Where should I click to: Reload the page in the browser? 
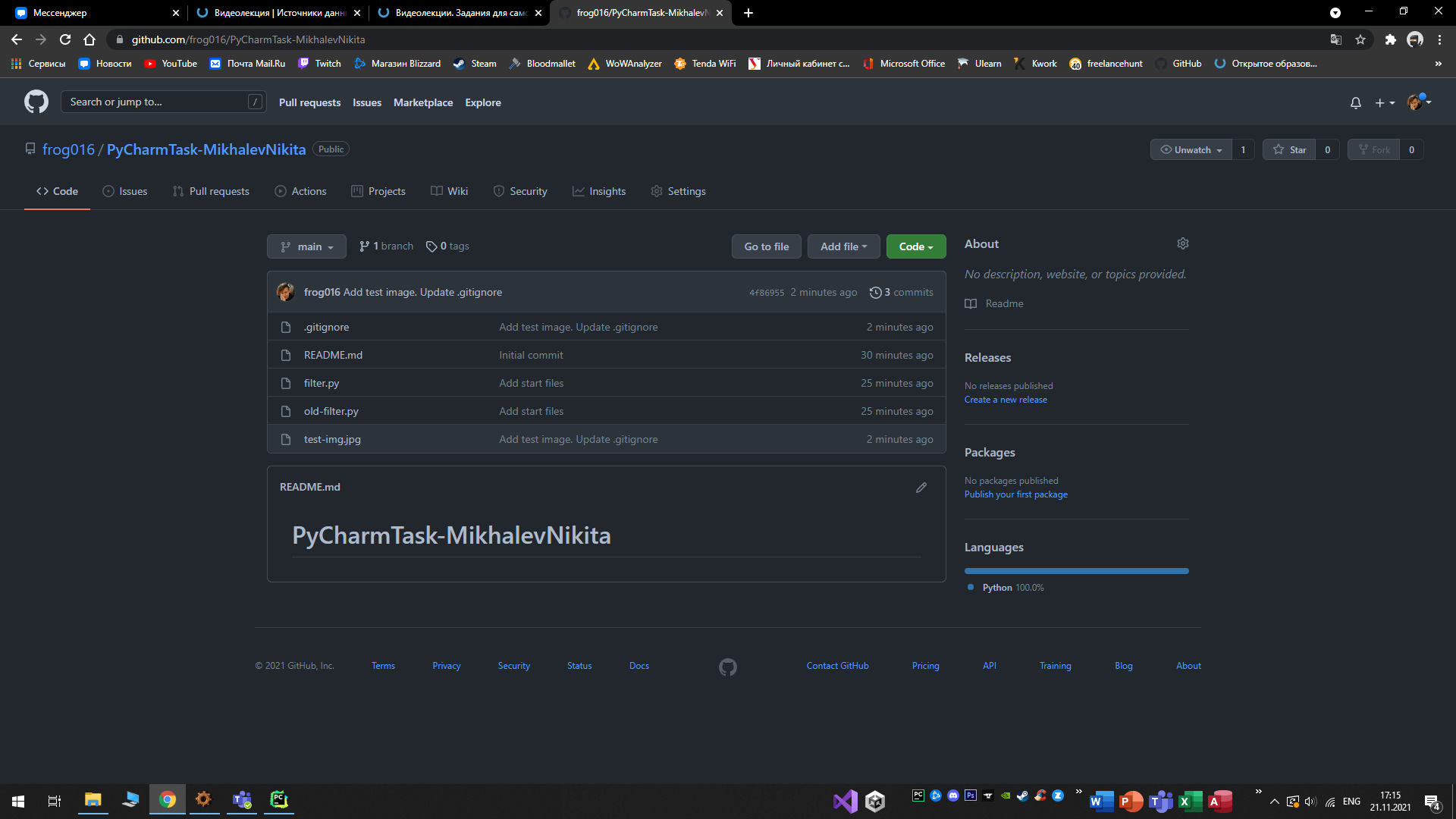[65, 39]
